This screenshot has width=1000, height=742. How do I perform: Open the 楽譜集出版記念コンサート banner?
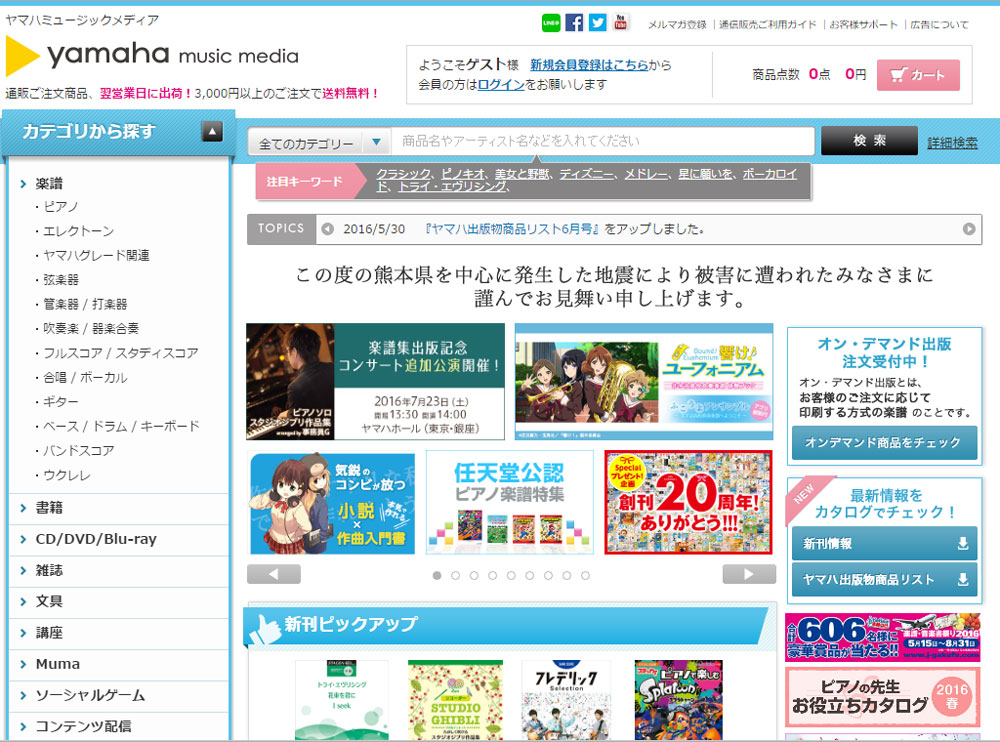[x=376, y=382]
